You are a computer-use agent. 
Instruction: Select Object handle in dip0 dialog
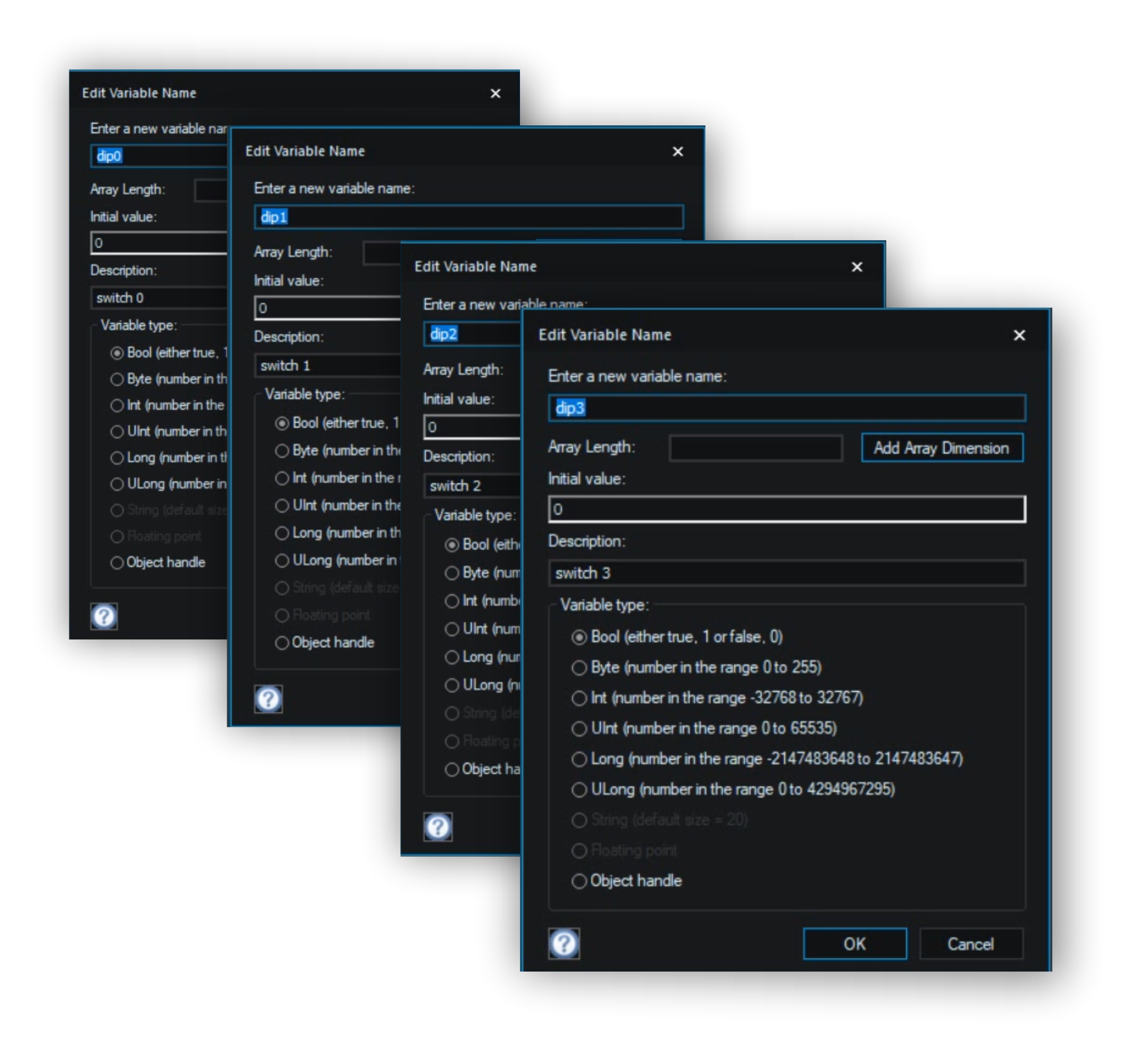pyautogui.click(x=158, y=562)
